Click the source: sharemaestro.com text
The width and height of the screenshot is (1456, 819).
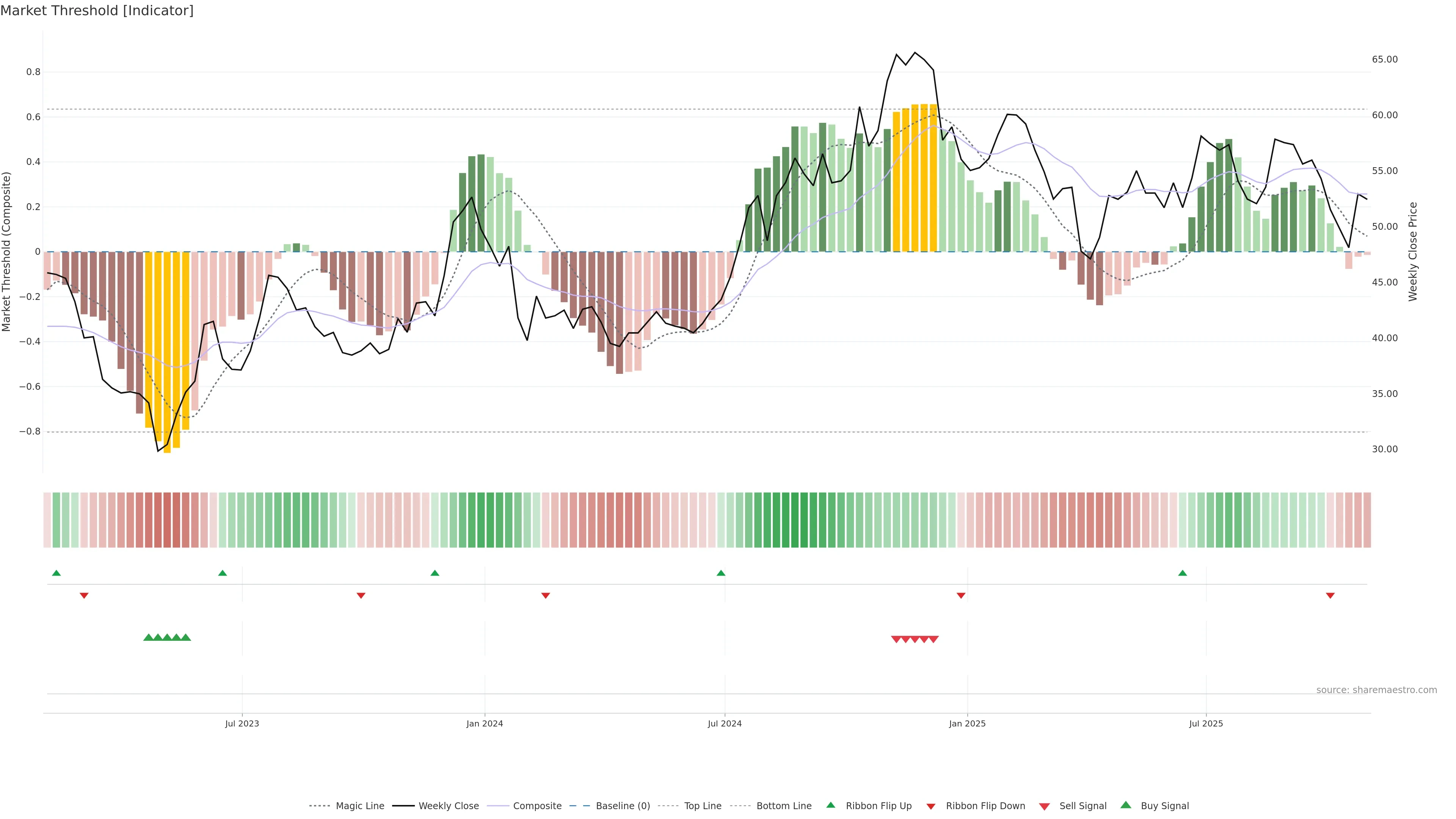click(x=1376, y=690)
